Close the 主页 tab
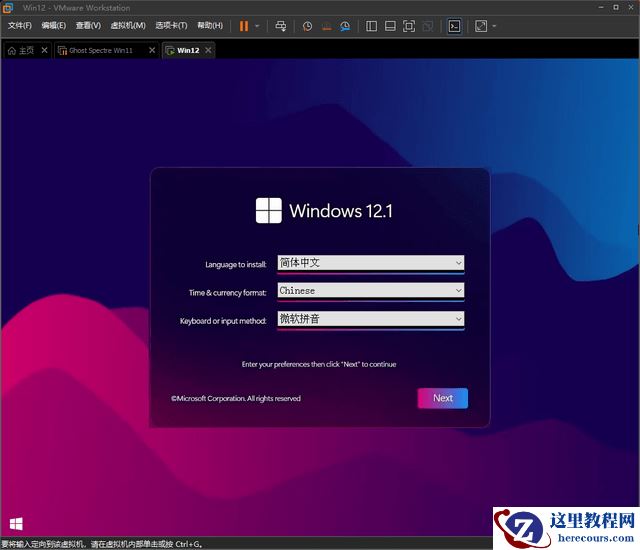The width and height of the screenshot is (640, 550). pyautogui.click(x=44, y=50)
